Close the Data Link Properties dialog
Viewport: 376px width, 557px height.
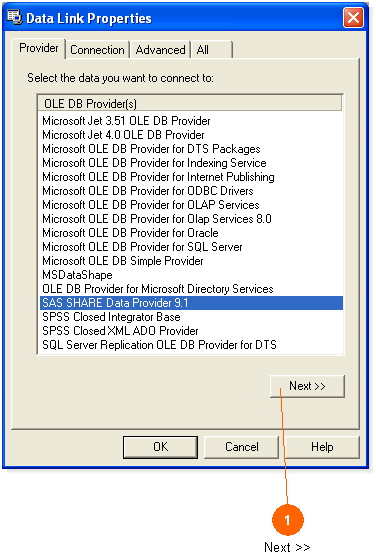[353, 17]
